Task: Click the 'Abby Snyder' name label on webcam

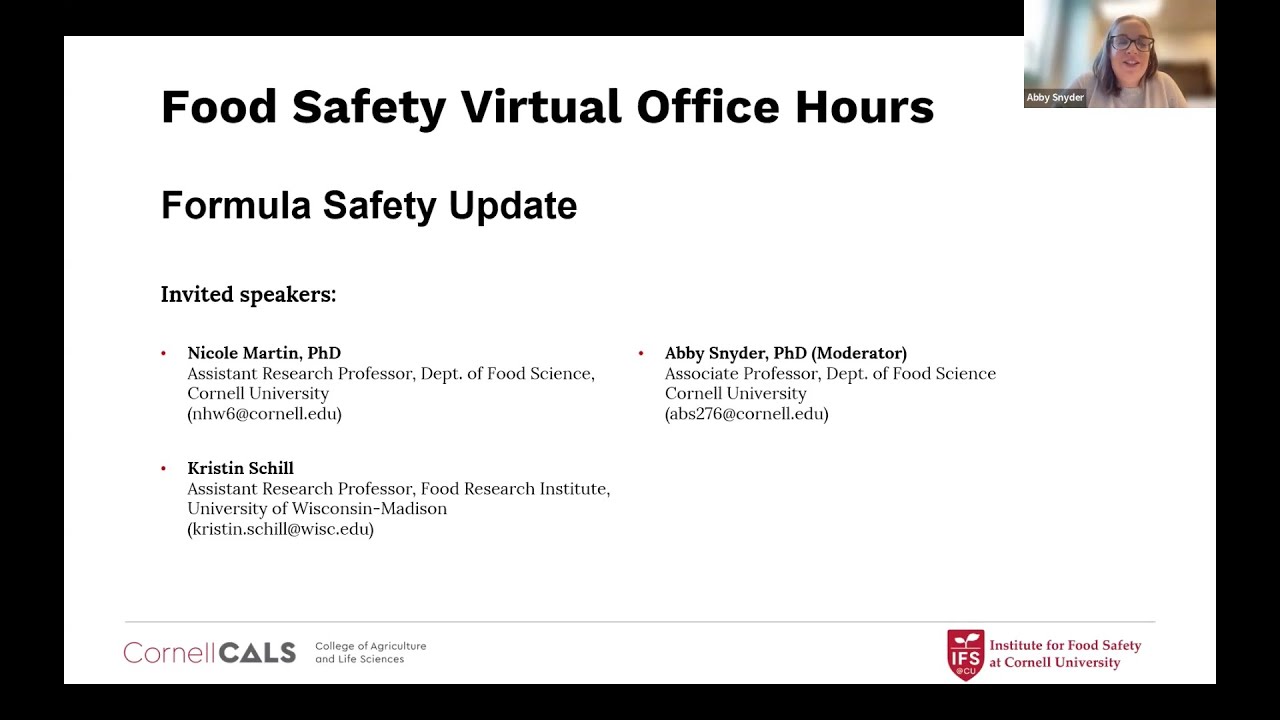Action: (1055, 98)
